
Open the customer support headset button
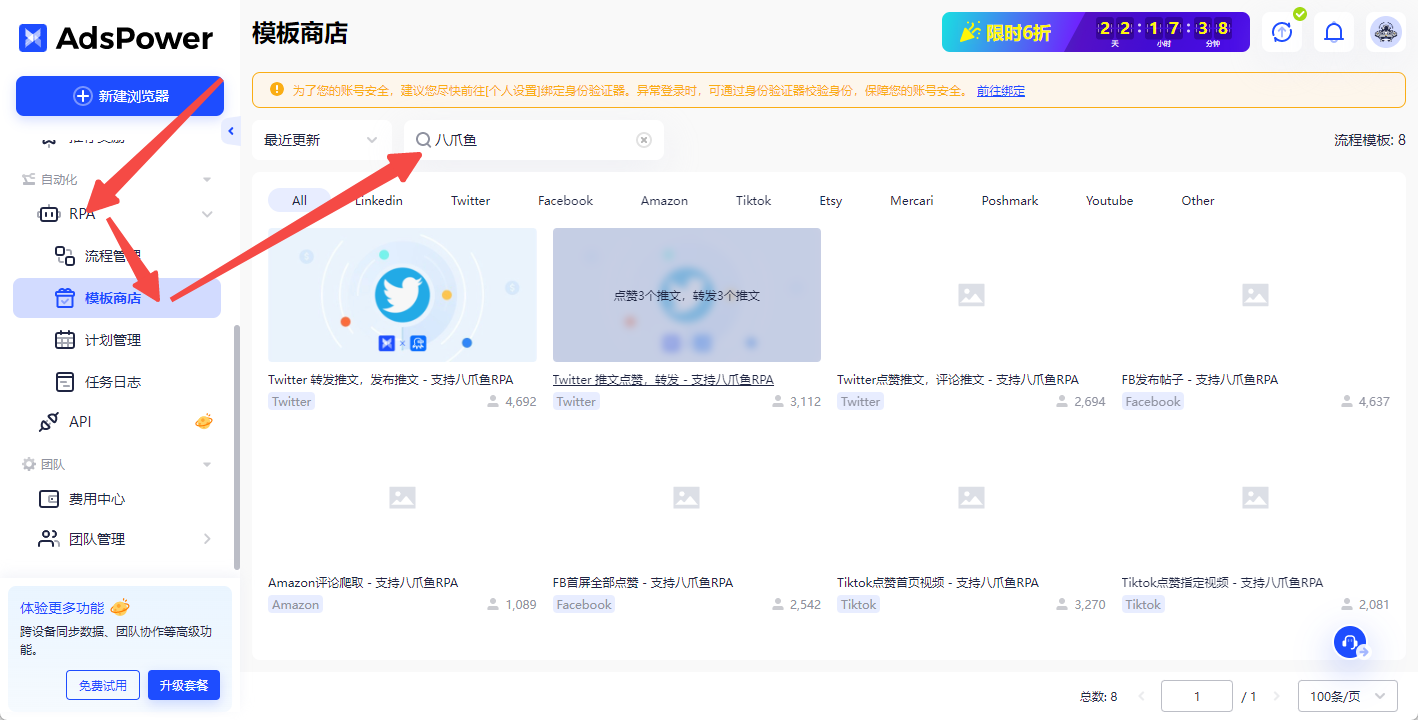tap(1350, 641)
